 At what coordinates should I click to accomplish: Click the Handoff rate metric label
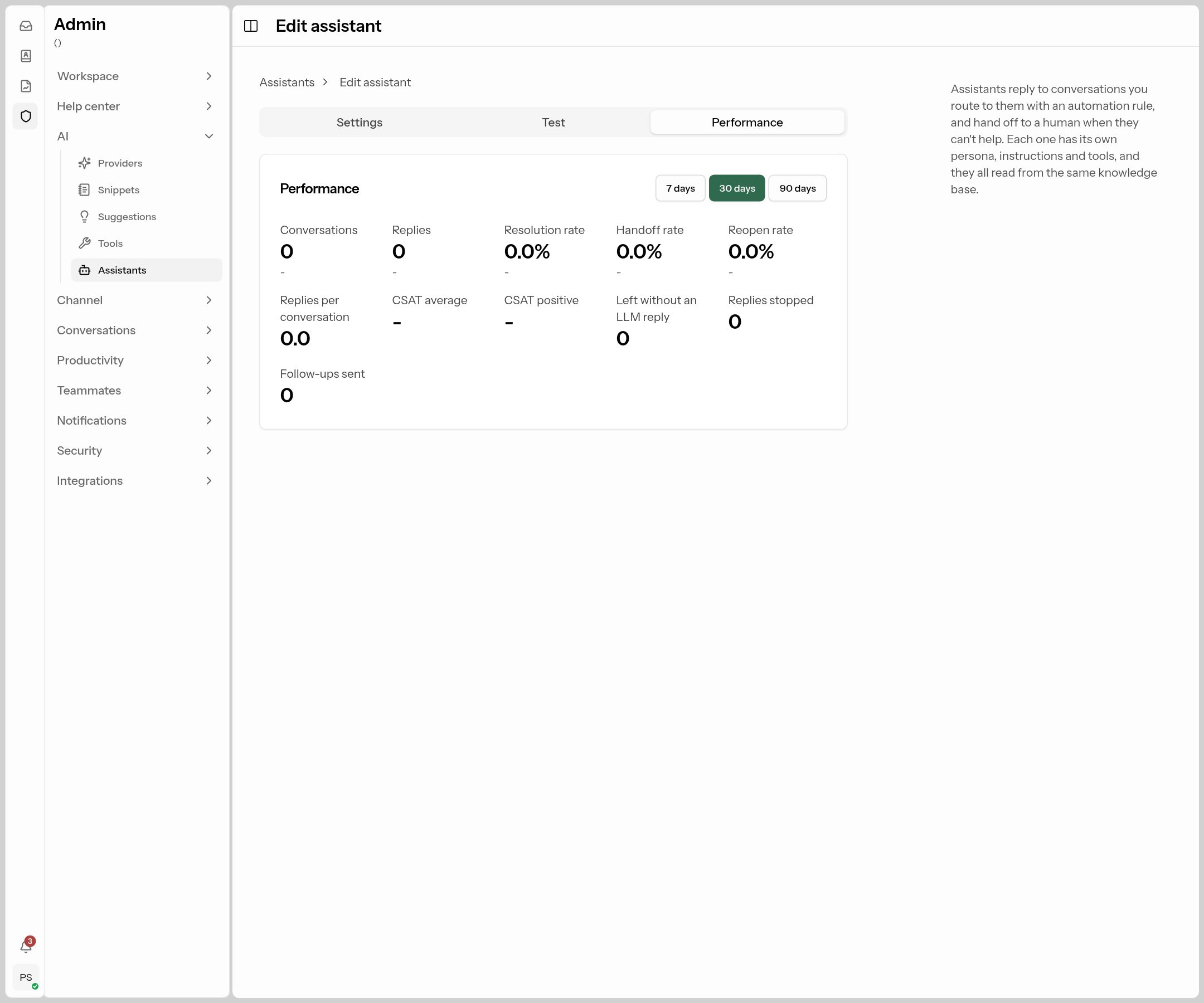[x=649, y=230]
